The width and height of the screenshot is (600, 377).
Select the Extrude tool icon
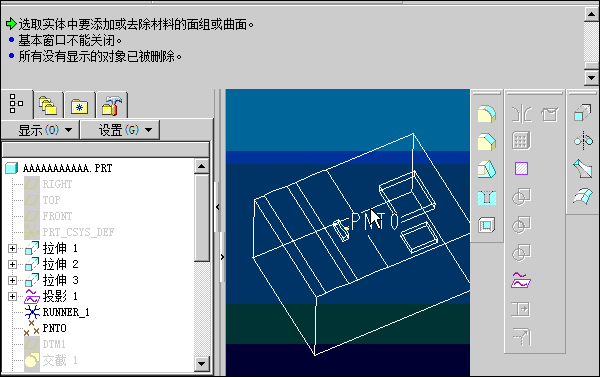583,113
